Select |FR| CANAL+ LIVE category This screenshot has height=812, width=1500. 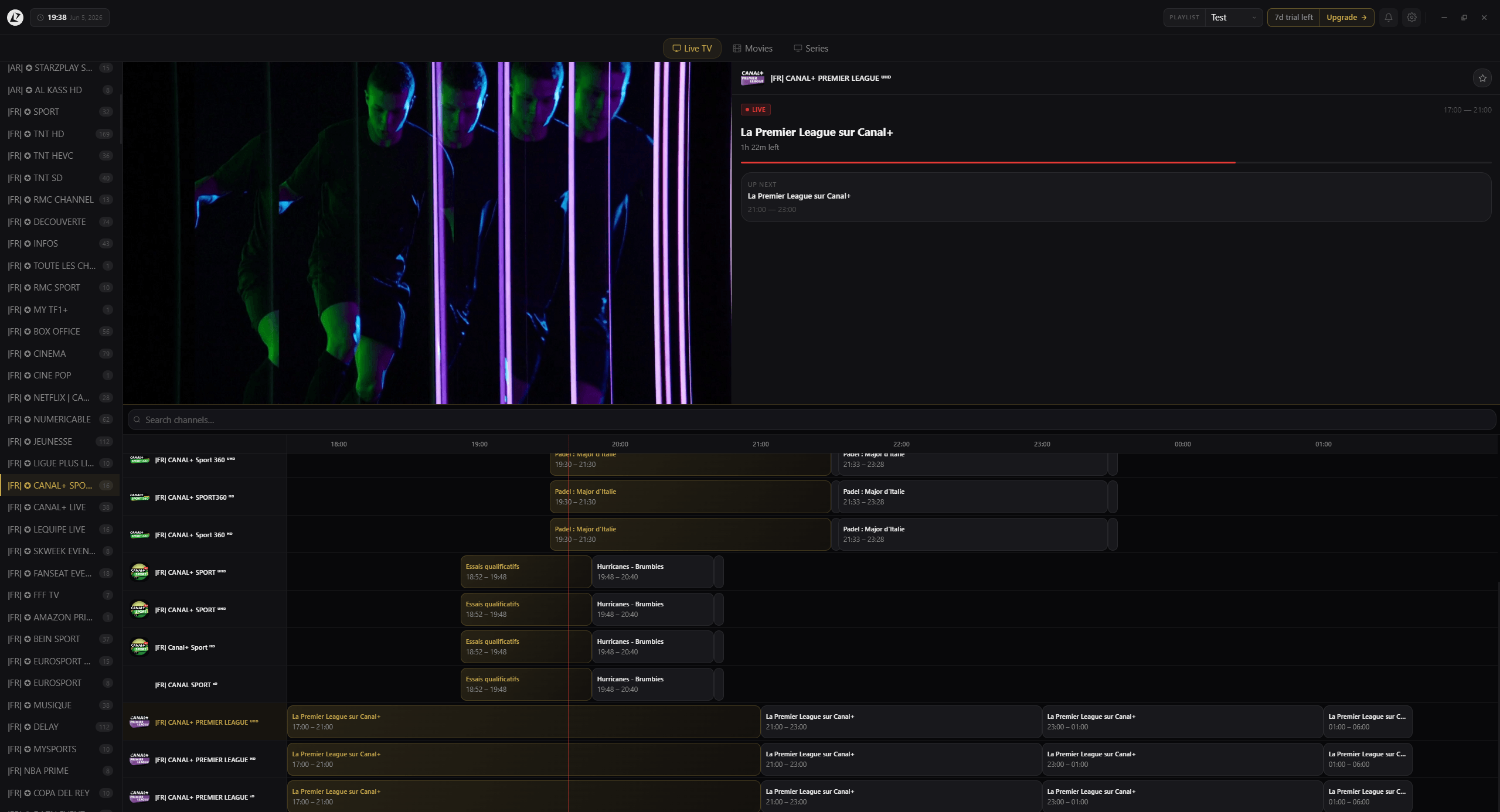click(60, 507)
